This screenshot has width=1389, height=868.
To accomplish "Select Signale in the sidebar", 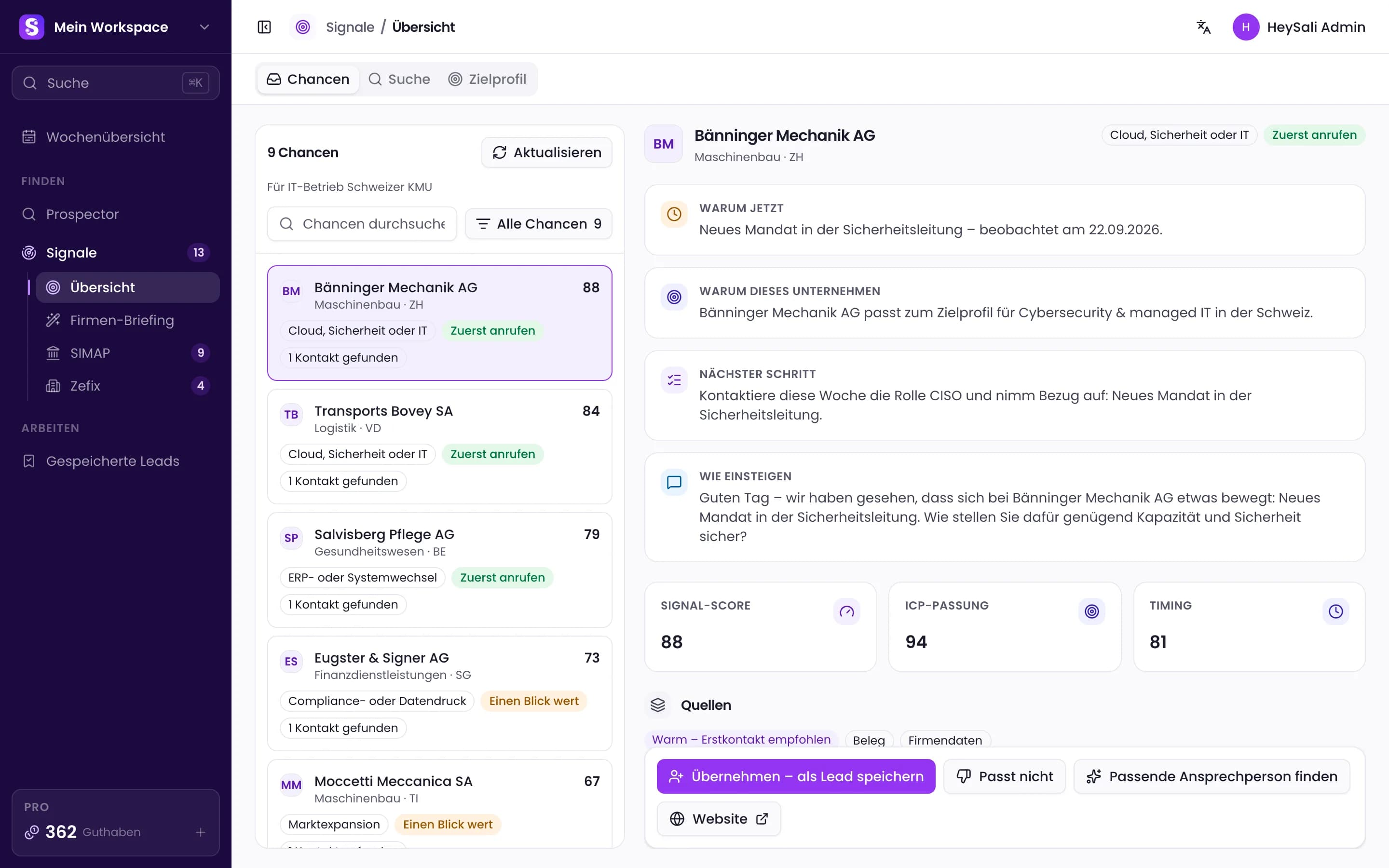I will pos(115,253).
